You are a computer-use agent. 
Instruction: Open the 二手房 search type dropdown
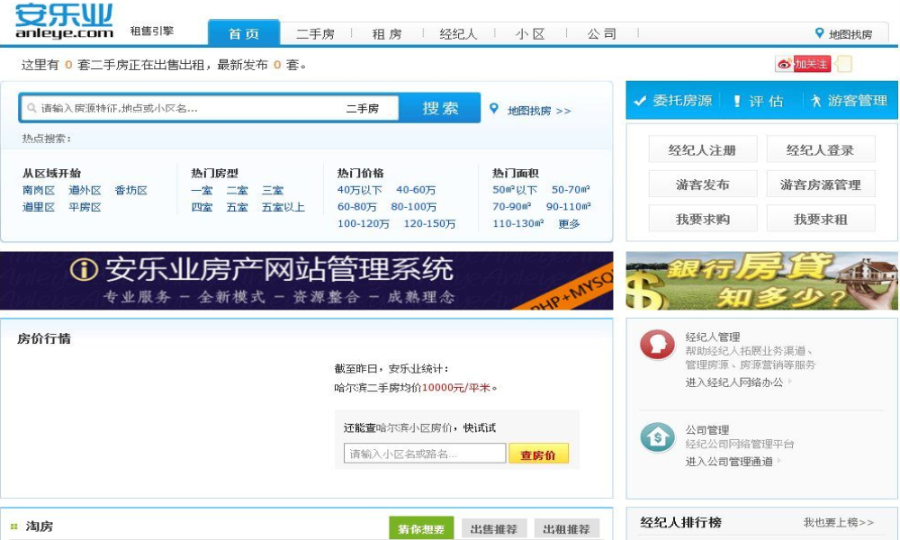pos(362,108)
